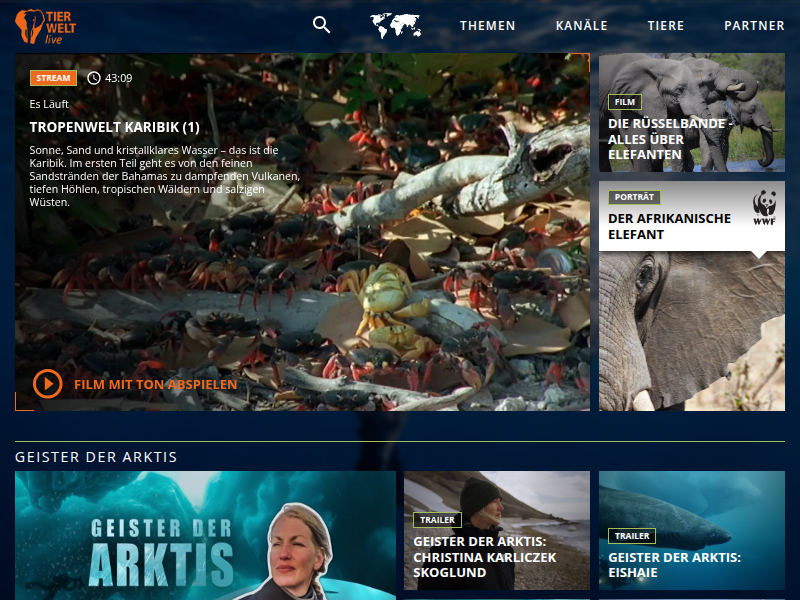Open the Kanäle menu
Image resolution: width=800 pixels, height=600 pixels.
(x=581, y=26)
